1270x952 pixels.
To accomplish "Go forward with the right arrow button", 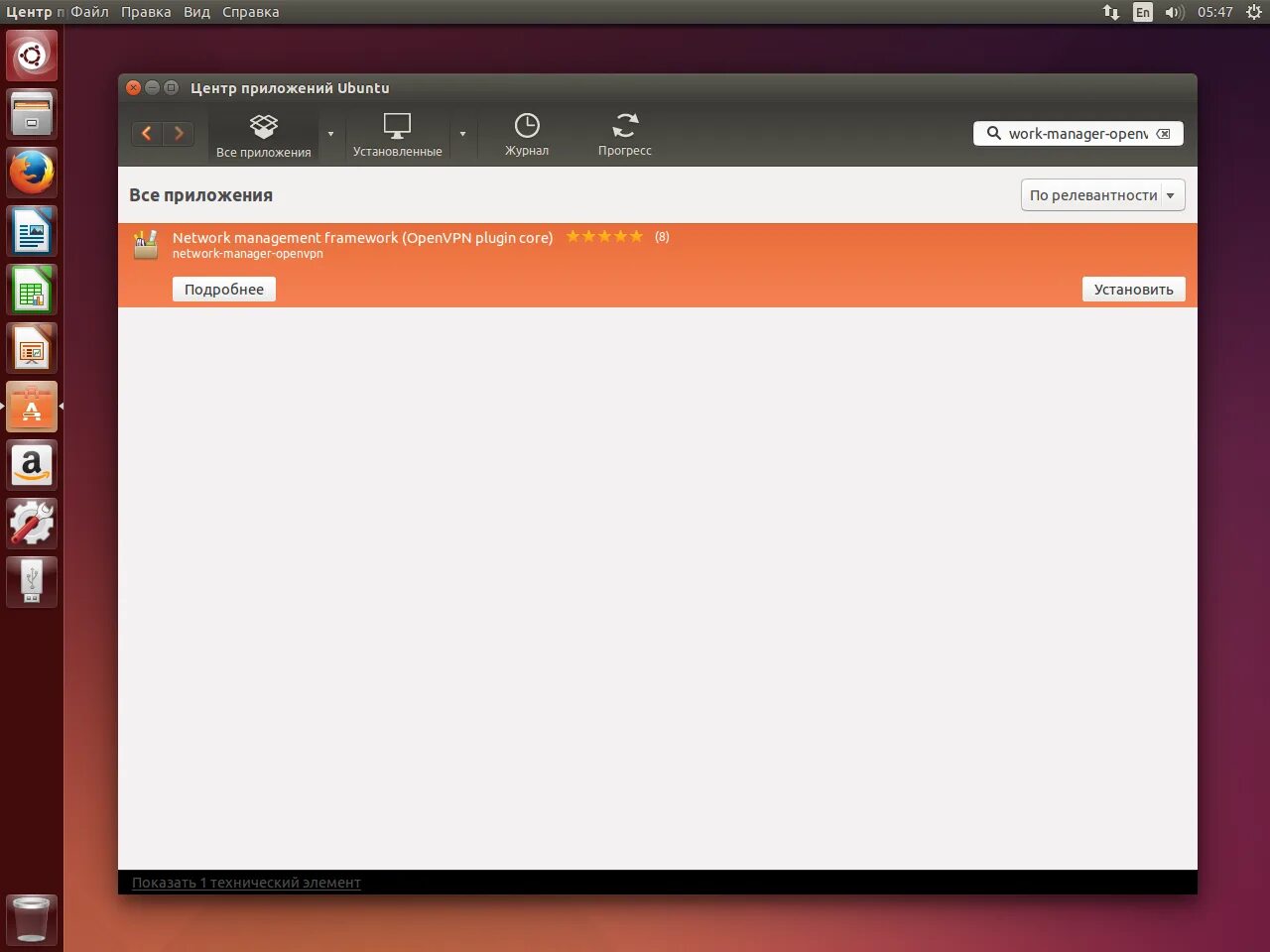I will click(x=179, y=133).
